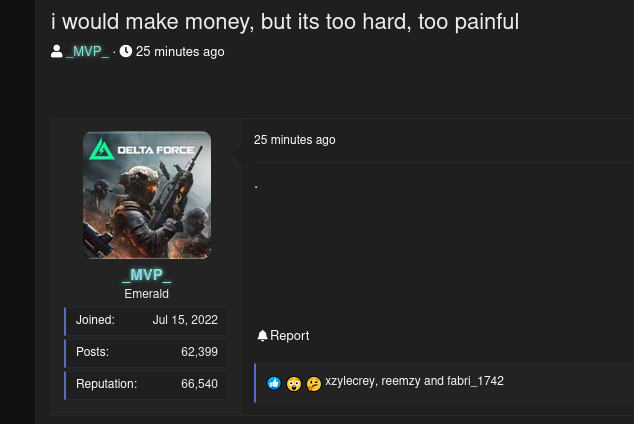Click the Report link
634x424 pixels.
click(x=290, y=335)
